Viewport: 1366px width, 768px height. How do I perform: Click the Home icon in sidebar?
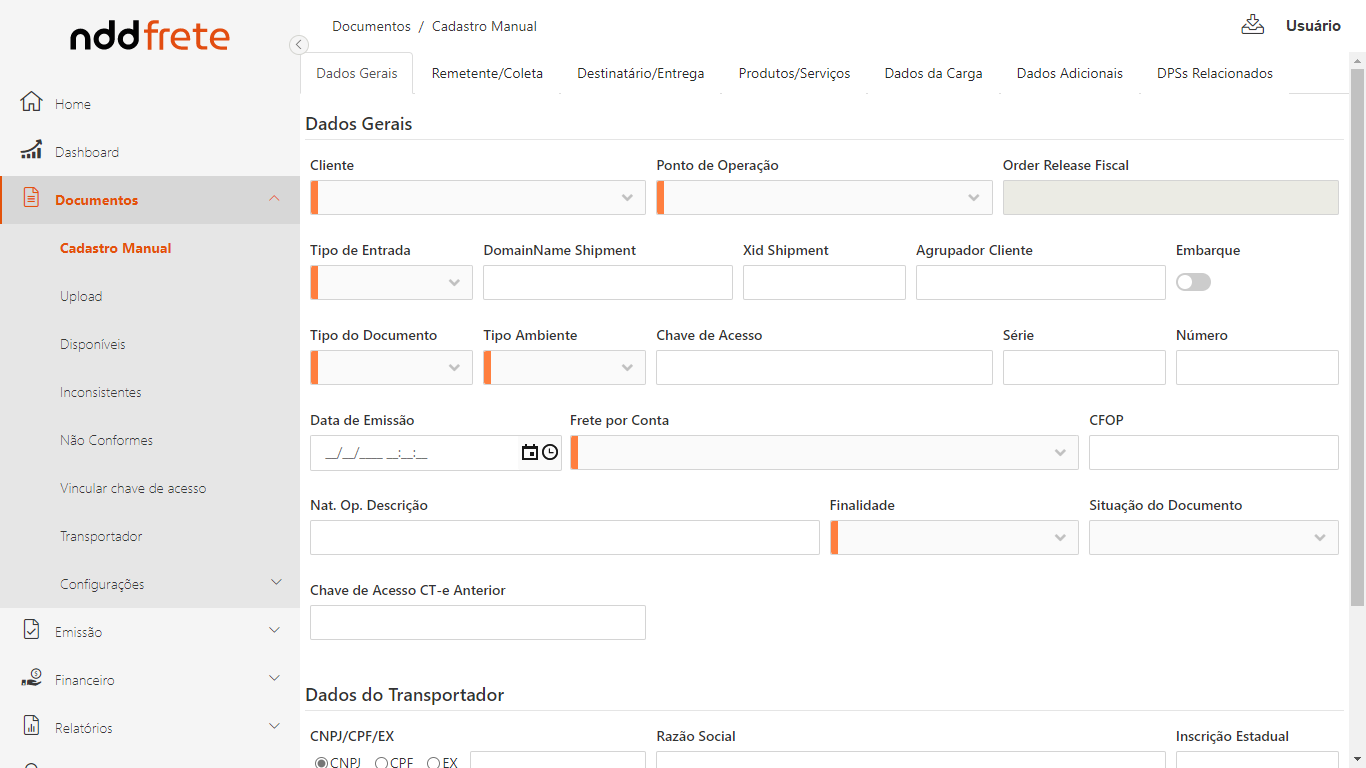pos(31,103)
